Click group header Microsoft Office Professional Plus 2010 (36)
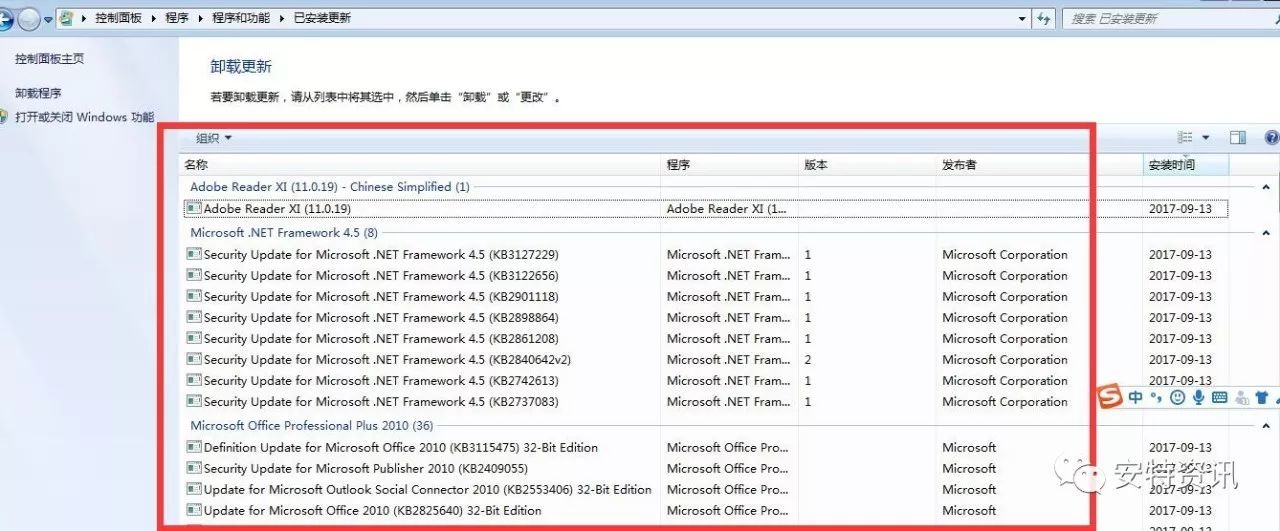Image resolution: width=1280 pixels, height=531 pixels. [311, 425]
